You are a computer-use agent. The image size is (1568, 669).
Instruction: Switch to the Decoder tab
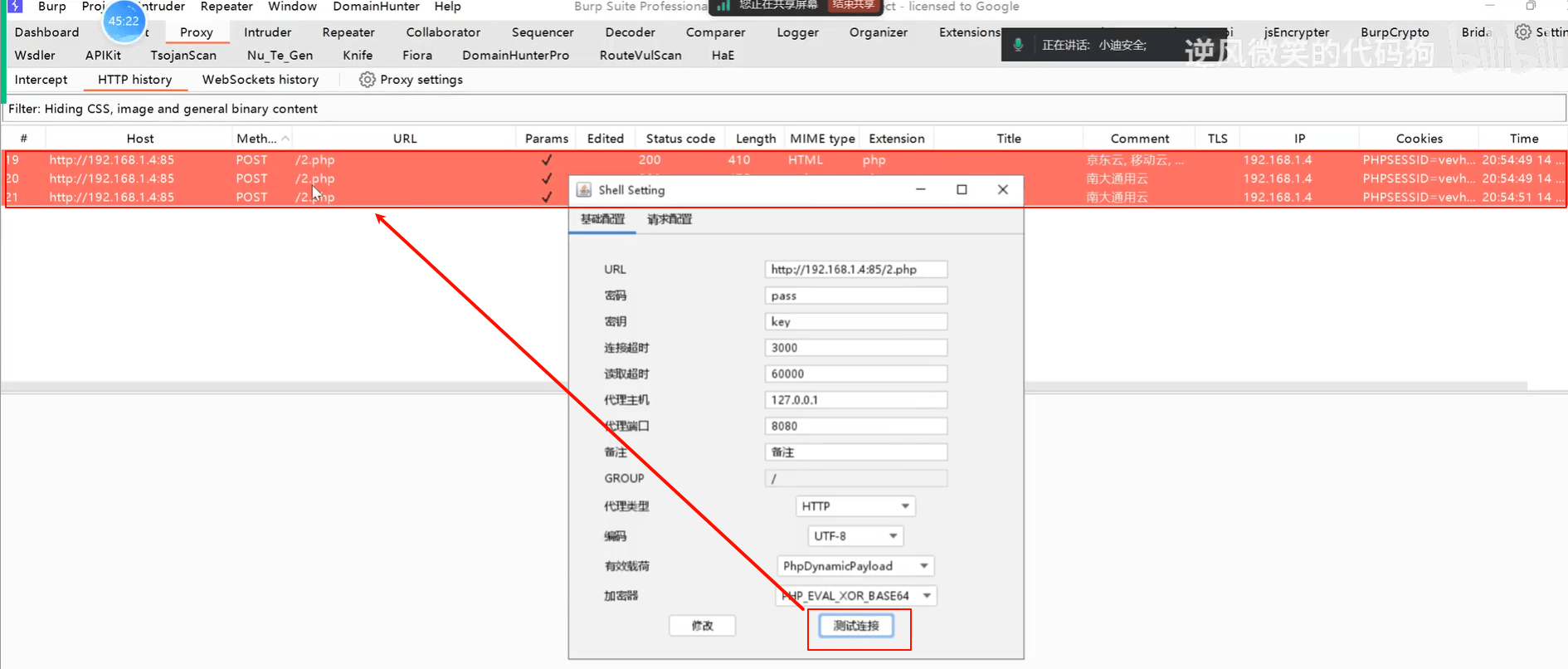pyautogui.click(x=630, y=32)
